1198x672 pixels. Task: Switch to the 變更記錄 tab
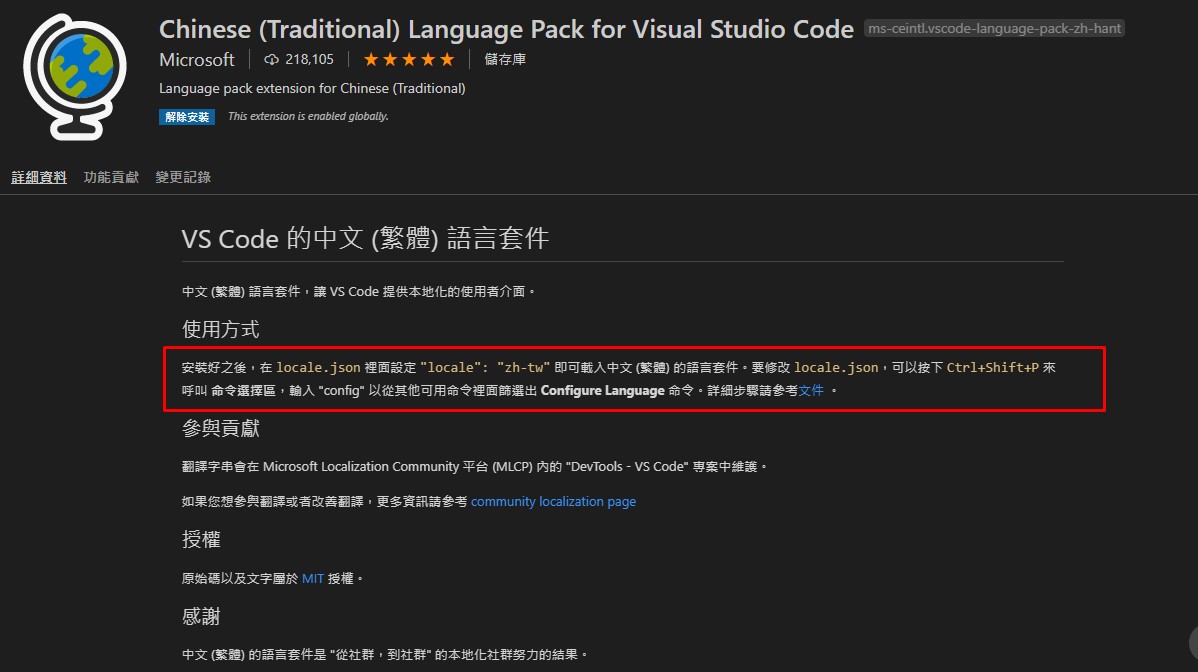pos(183,177)
